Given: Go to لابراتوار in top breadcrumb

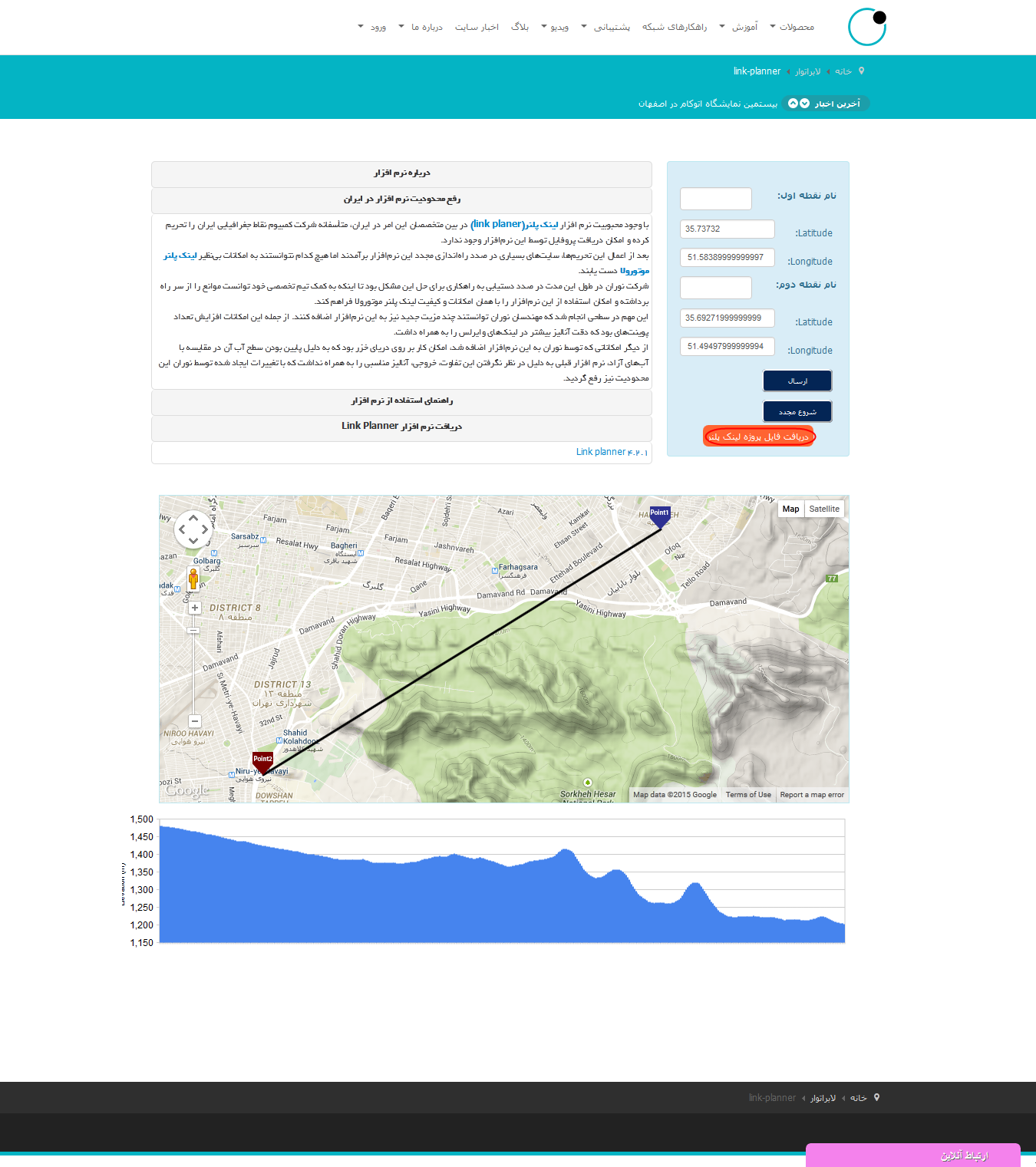Looking at the screenshot, I should [x=807, y=71].
